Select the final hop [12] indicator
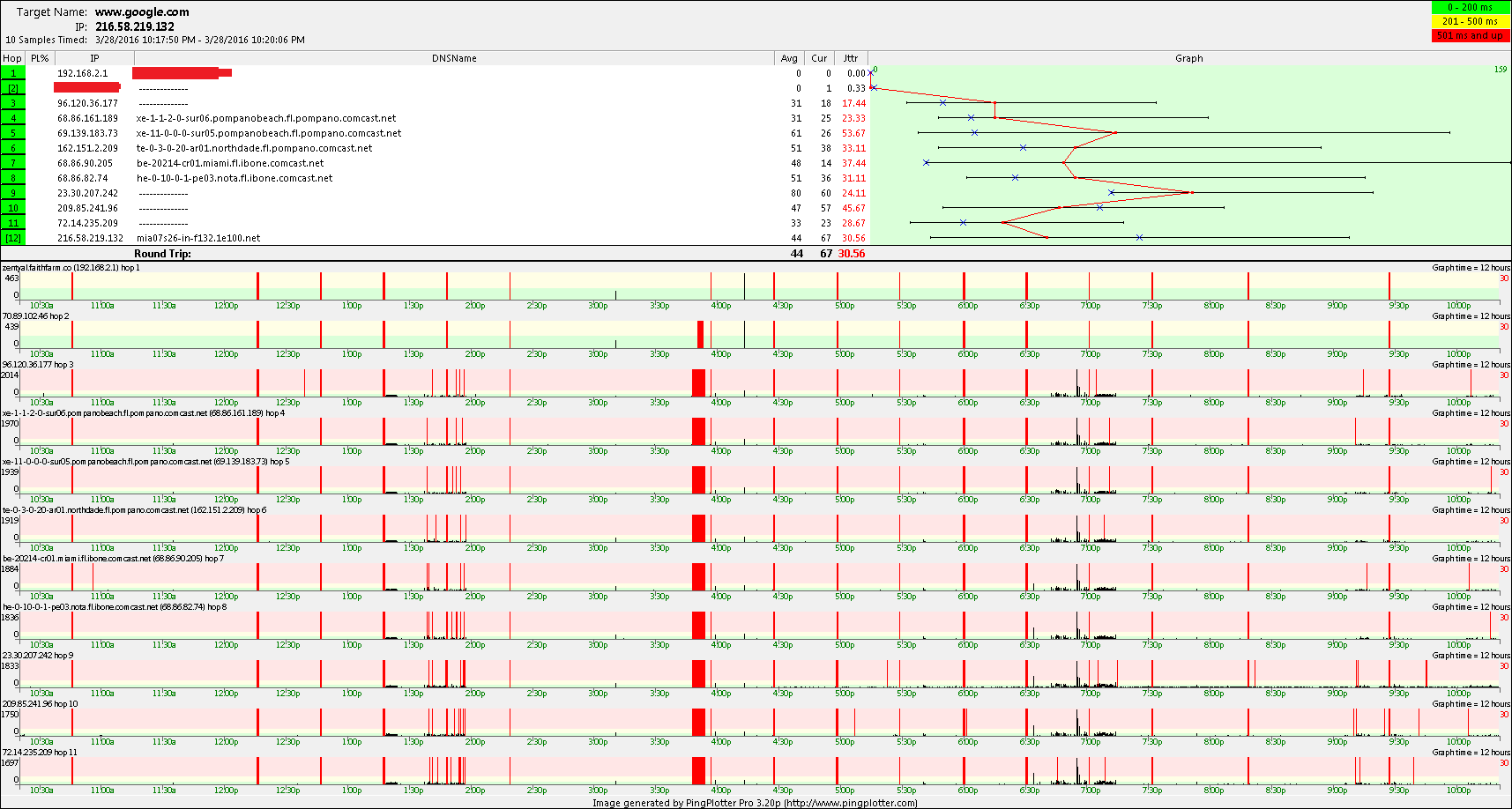This screenshot has width=1512, height=809. click(13, 238)
